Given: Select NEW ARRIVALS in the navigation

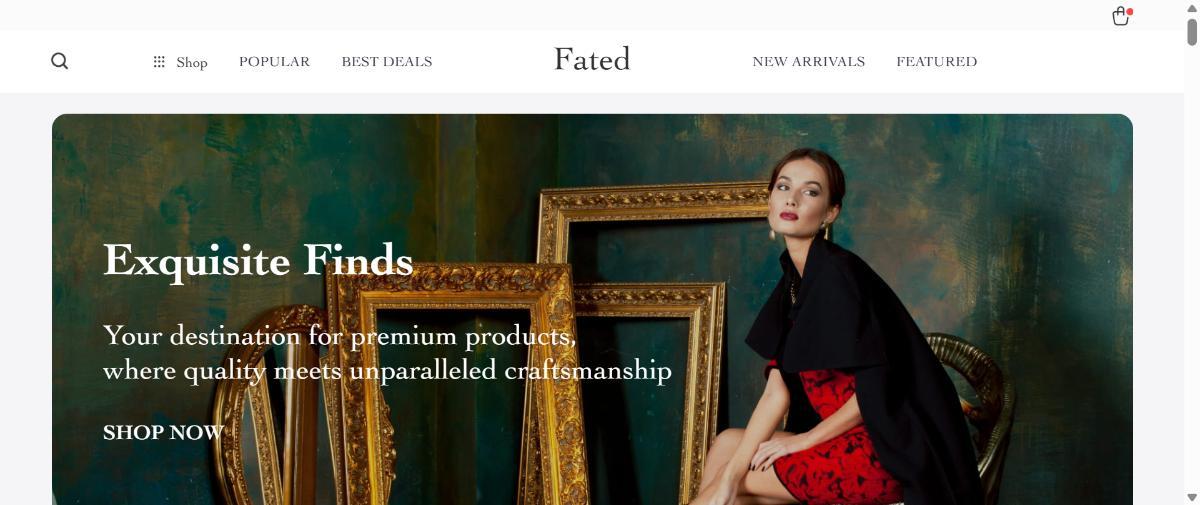Looking at the screenshot, I should click(808, 62).
